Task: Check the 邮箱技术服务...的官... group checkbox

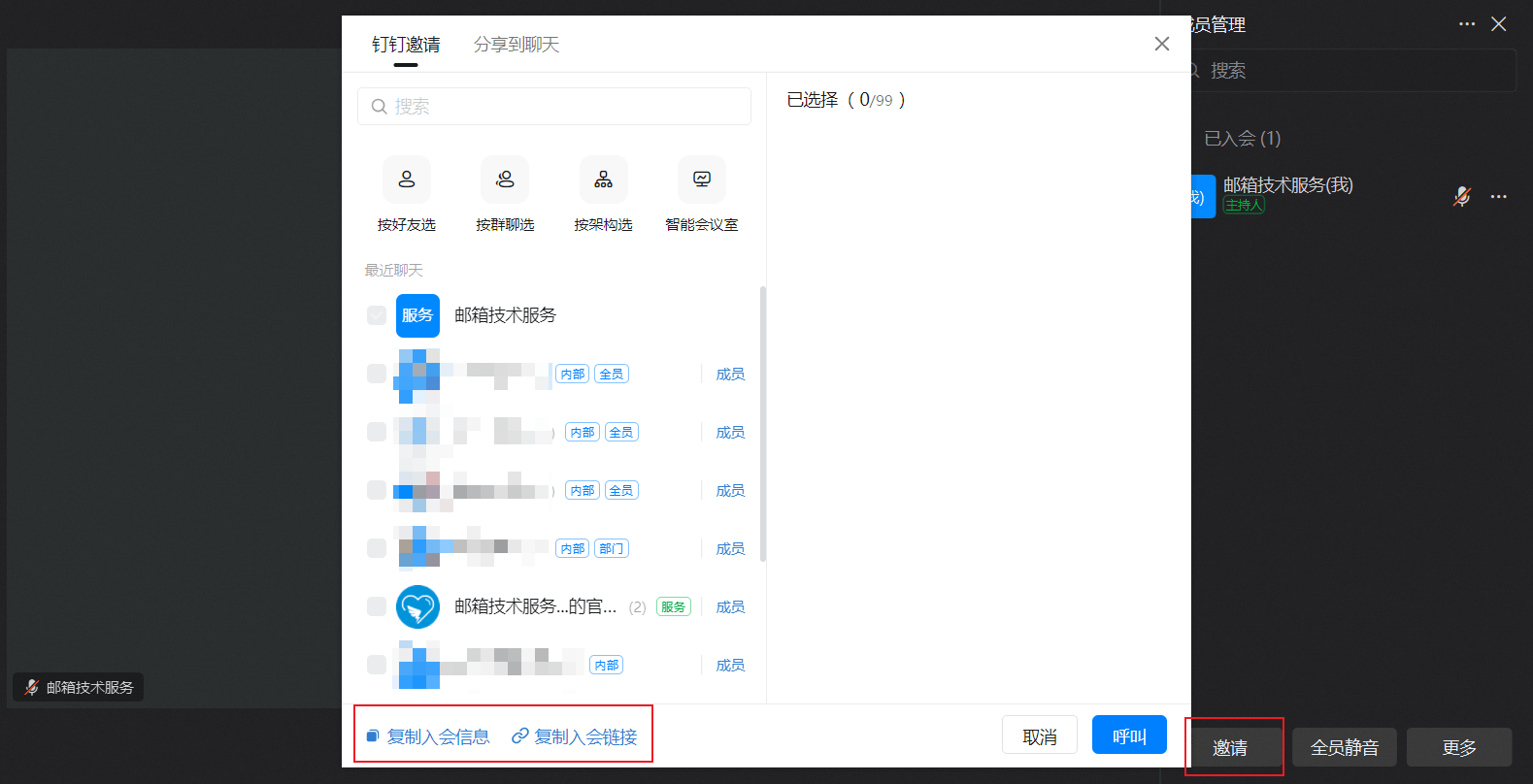Action: [x=377, y=606]
